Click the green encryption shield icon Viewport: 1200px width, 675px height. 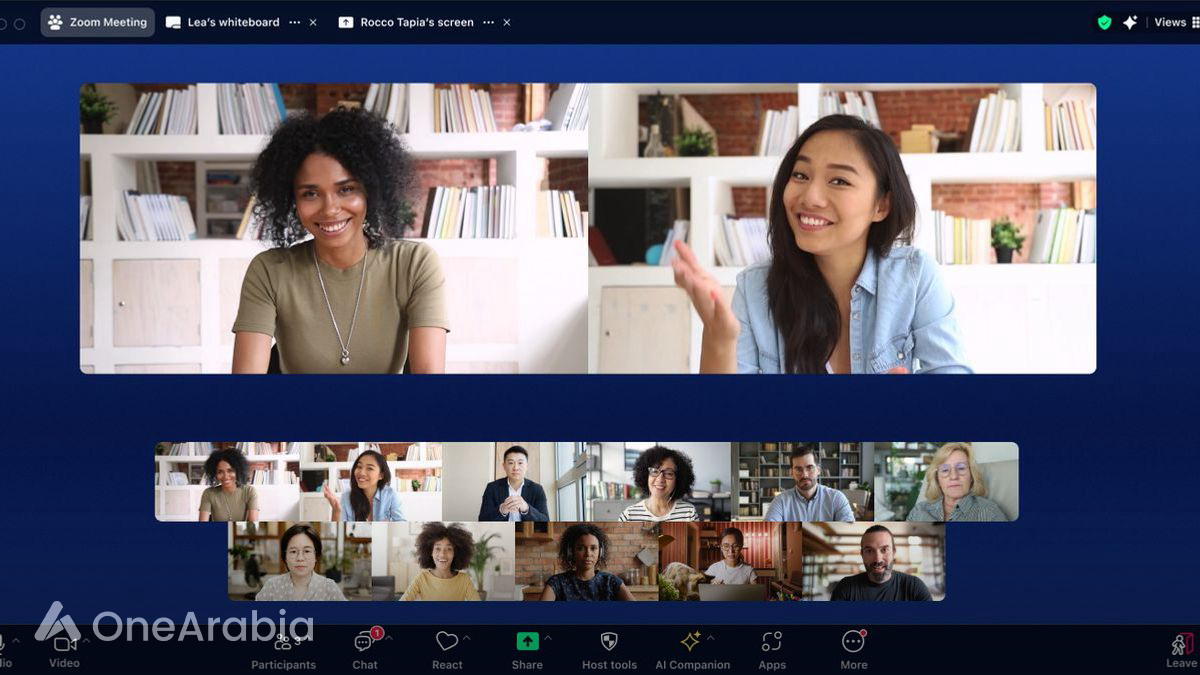1104,22
